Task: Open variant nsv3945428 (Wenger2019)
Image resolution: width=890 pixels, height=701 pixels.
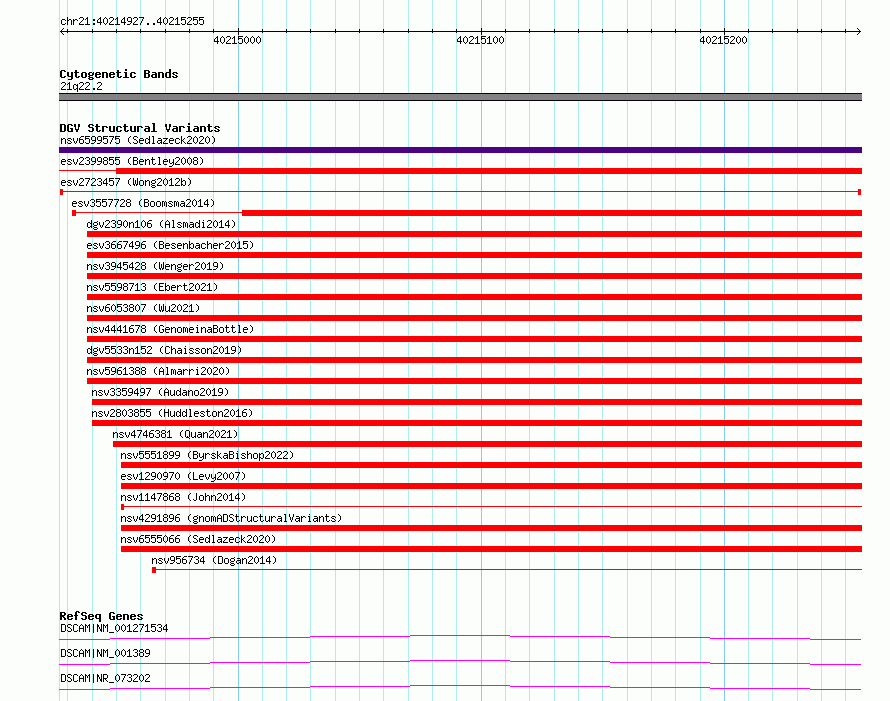Action: (155, 266)
